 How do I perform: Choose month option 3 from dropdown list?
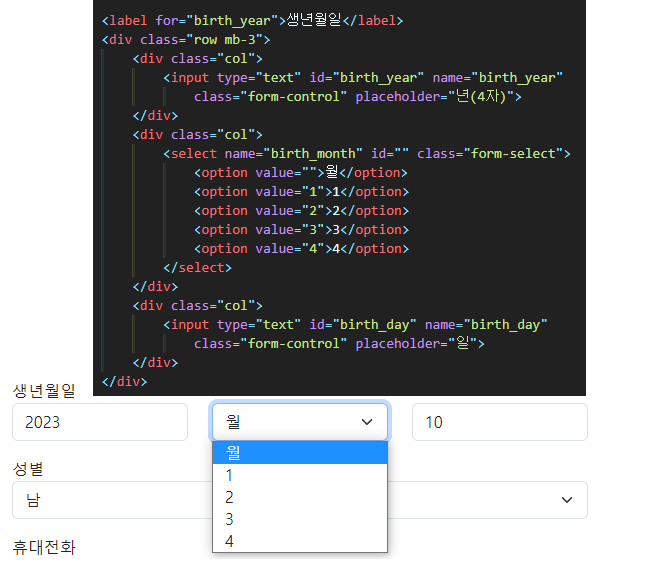coord(300,519)
